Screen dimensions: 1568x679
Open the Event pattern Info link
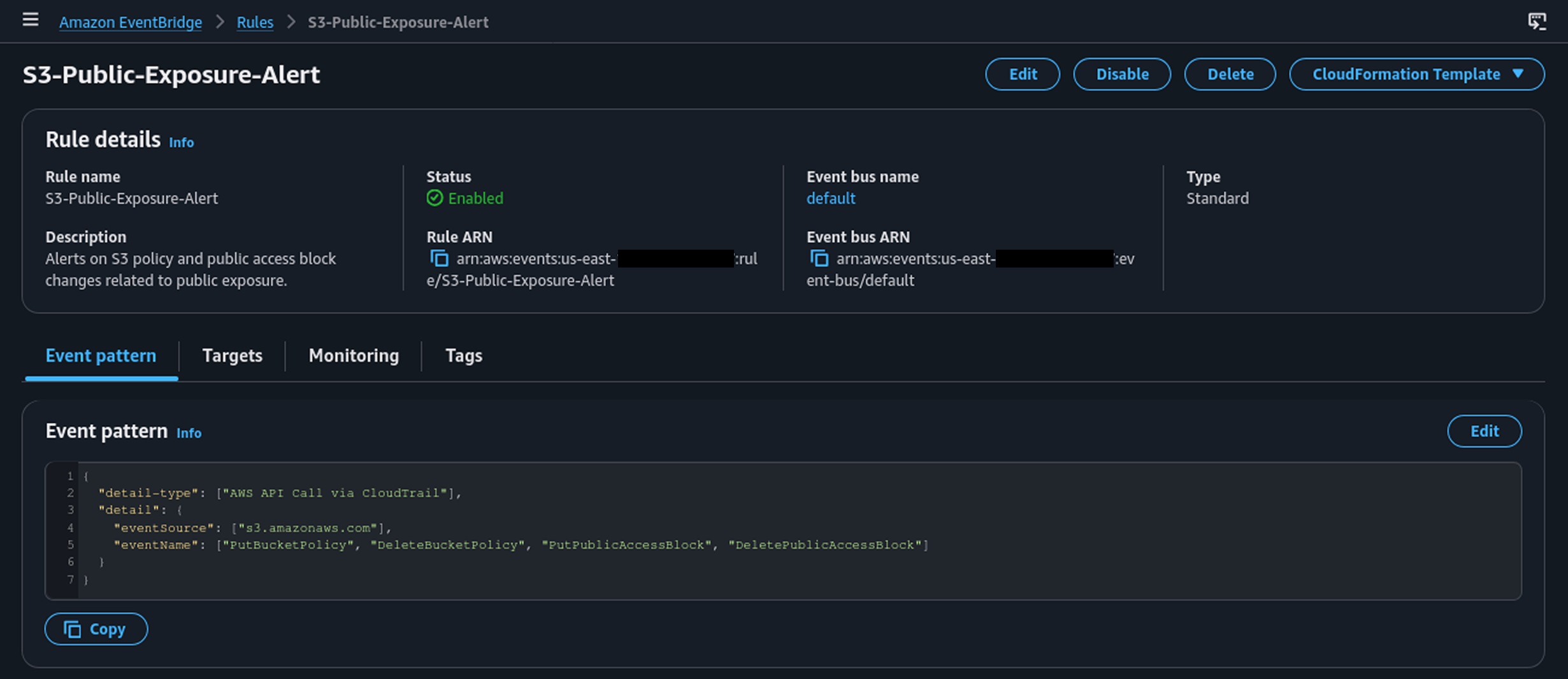[189, 433]
